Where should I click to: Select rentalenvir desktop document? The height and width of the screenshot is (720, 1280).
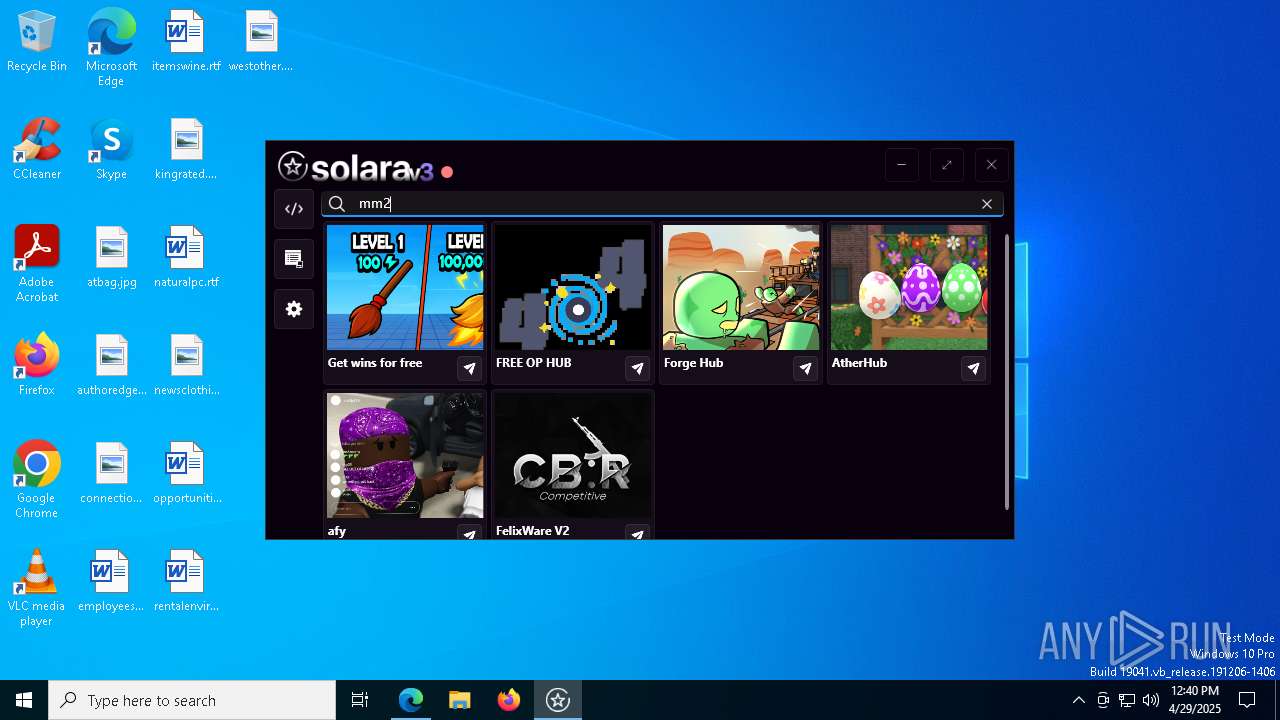[186, 582]
